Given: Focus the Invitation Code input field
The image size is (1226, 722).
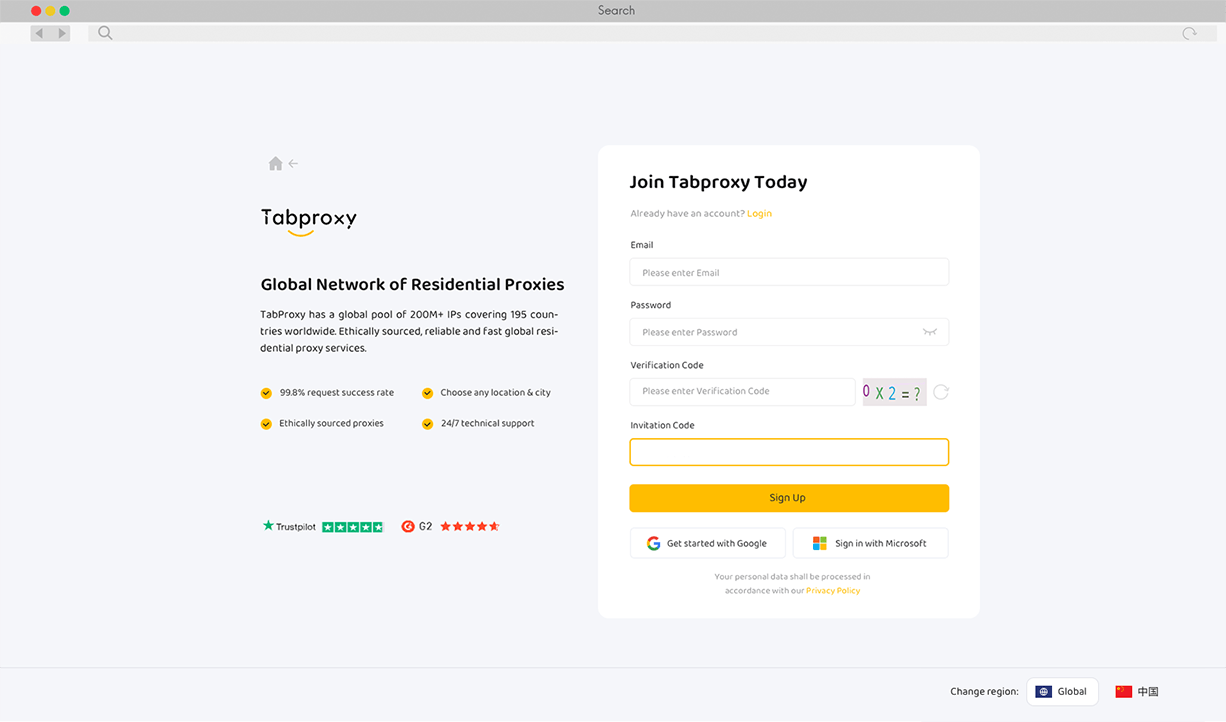Looking at the screenshot, I should pyautogui.click(x=789, y=452).
